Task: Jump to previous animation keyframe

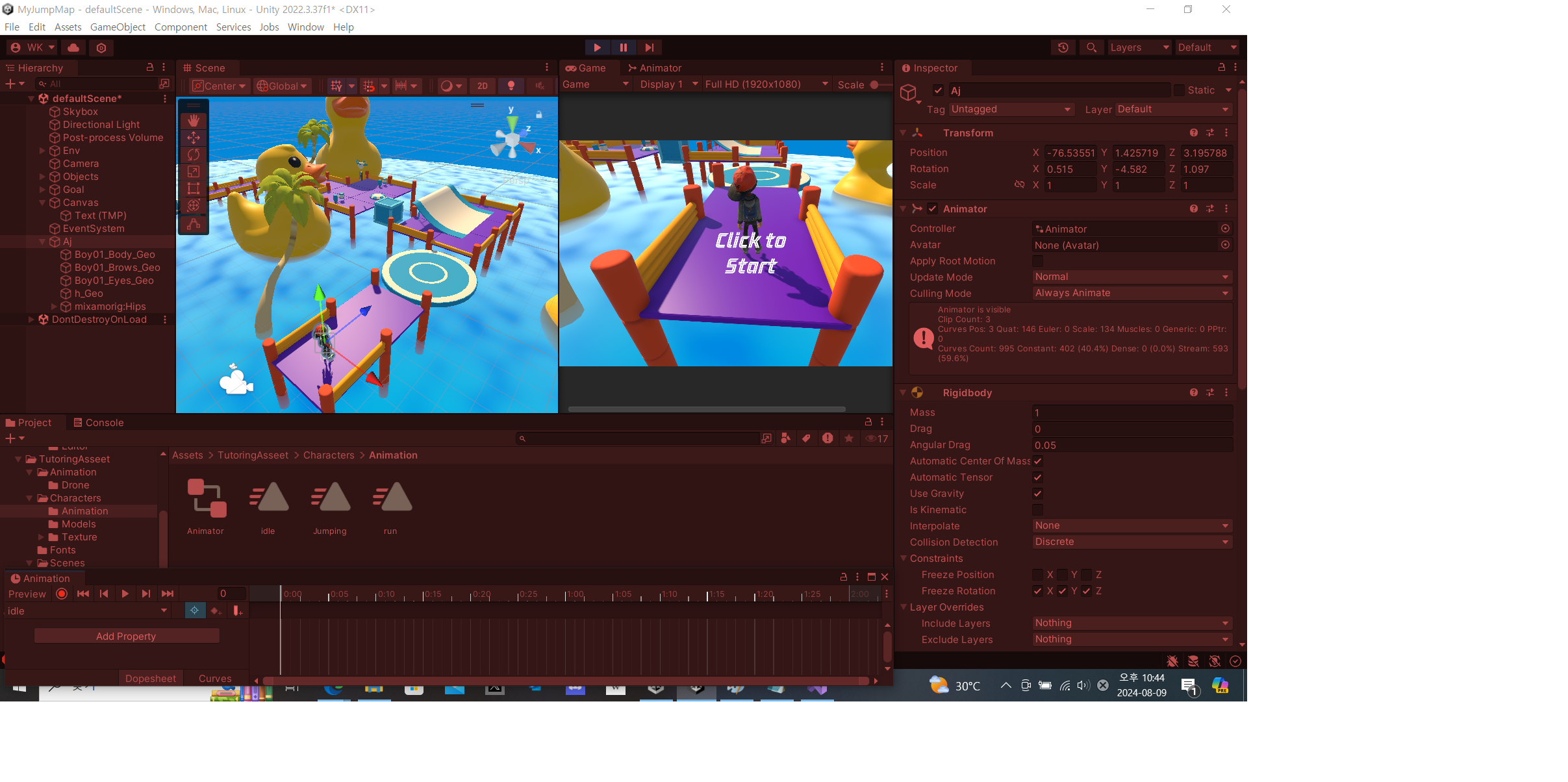Action: click(x=104, y=594)
